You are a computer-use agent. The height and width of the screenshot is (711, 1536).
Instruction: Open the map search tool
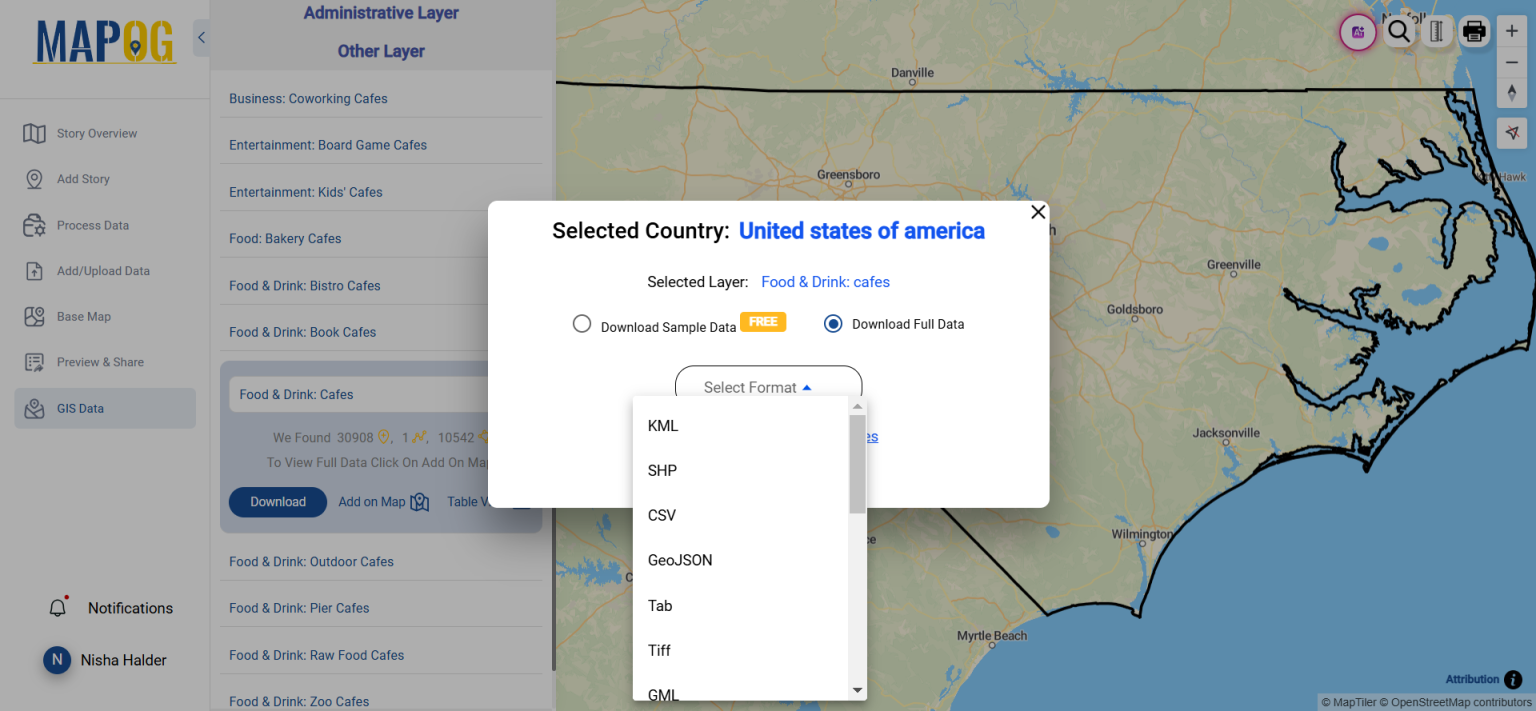pyautogui.click(x=1398, y=31)
